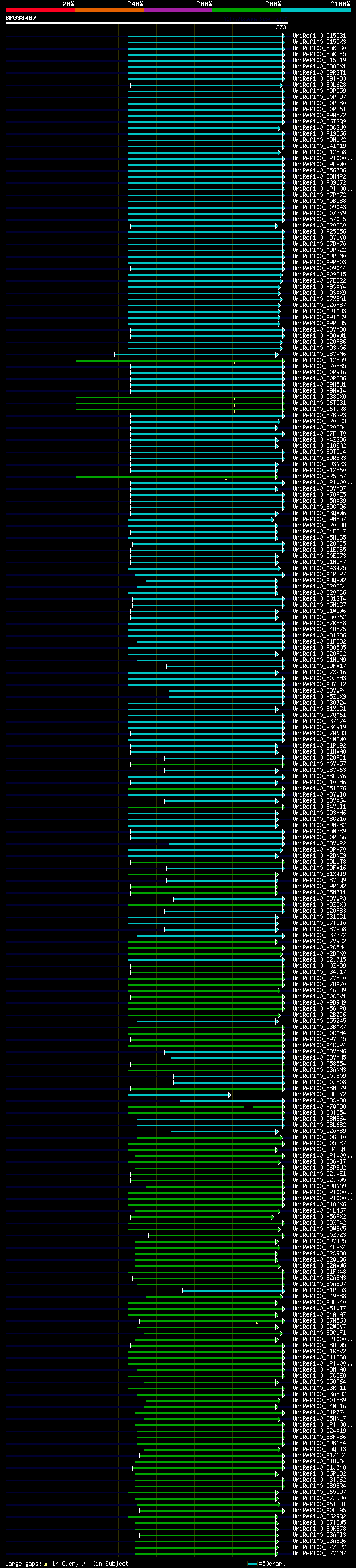Select the label UniRef100_Q10SA2

coord(319,446)
